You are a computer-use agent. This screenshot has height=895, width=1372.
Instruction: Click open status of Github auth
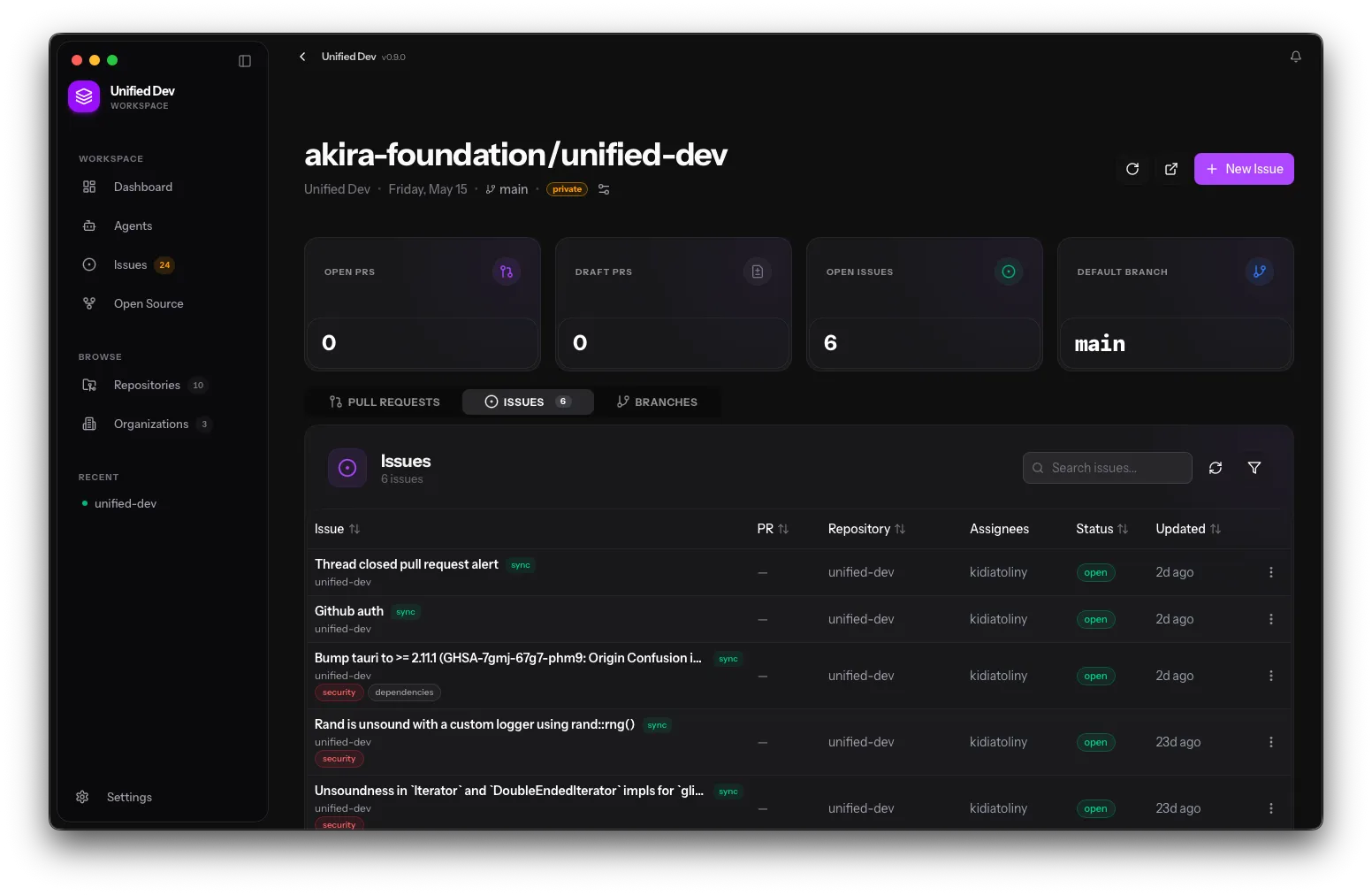(x=1095, y=619)
